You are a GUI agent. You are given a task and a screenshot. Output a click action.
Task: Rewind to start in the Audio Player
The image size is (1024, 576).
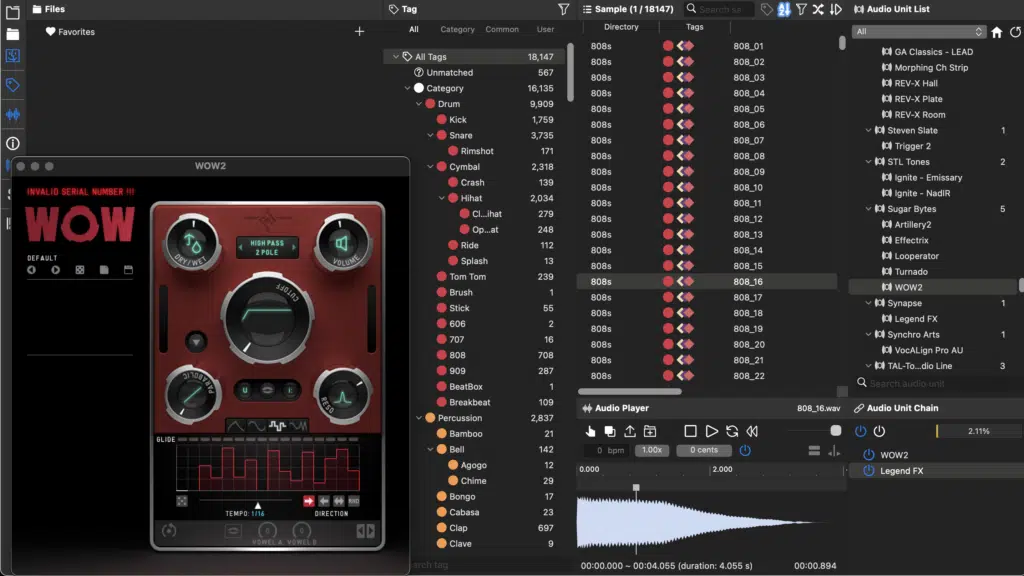click(752, 431)
